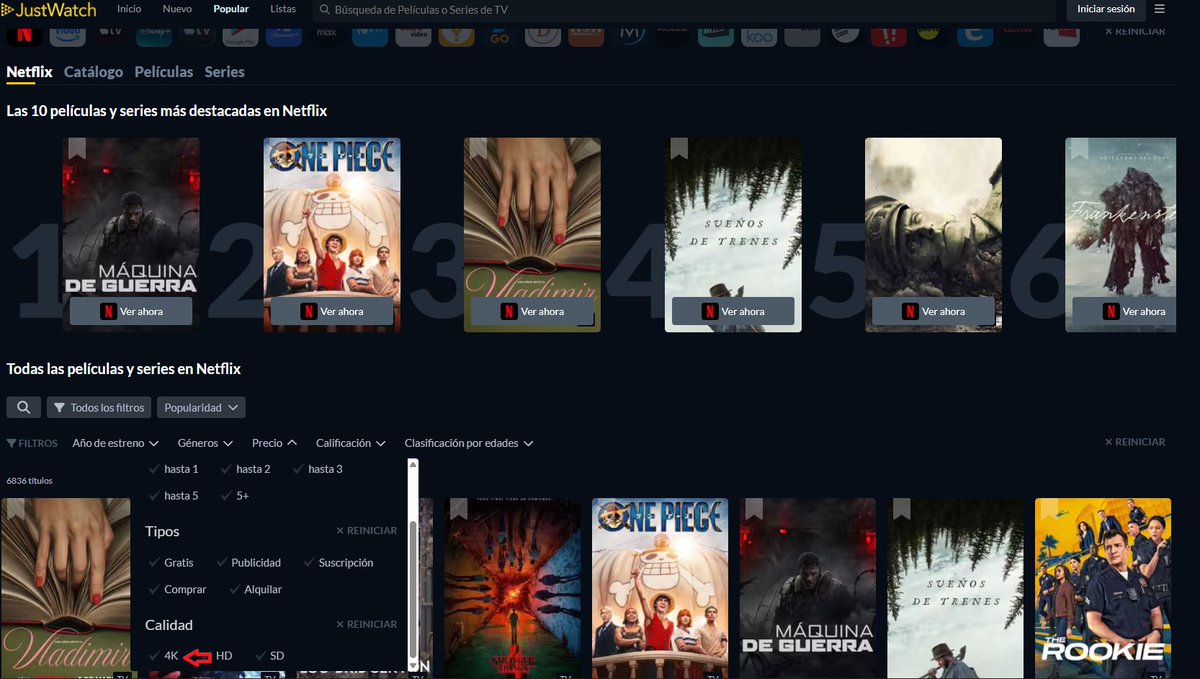Click the Iniciar sesión button
Viewport: 1200px width, 679px height.
[x=1106, y=9]
